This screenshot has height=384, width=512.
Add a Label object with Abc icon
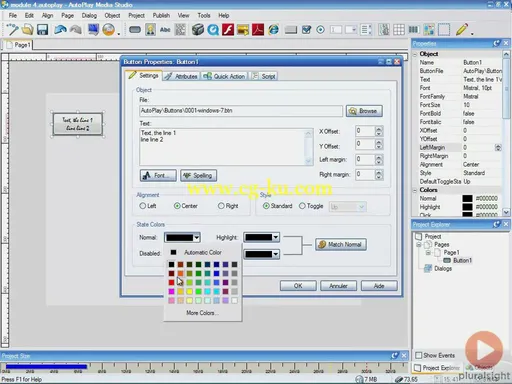click(x=165, y=30)
